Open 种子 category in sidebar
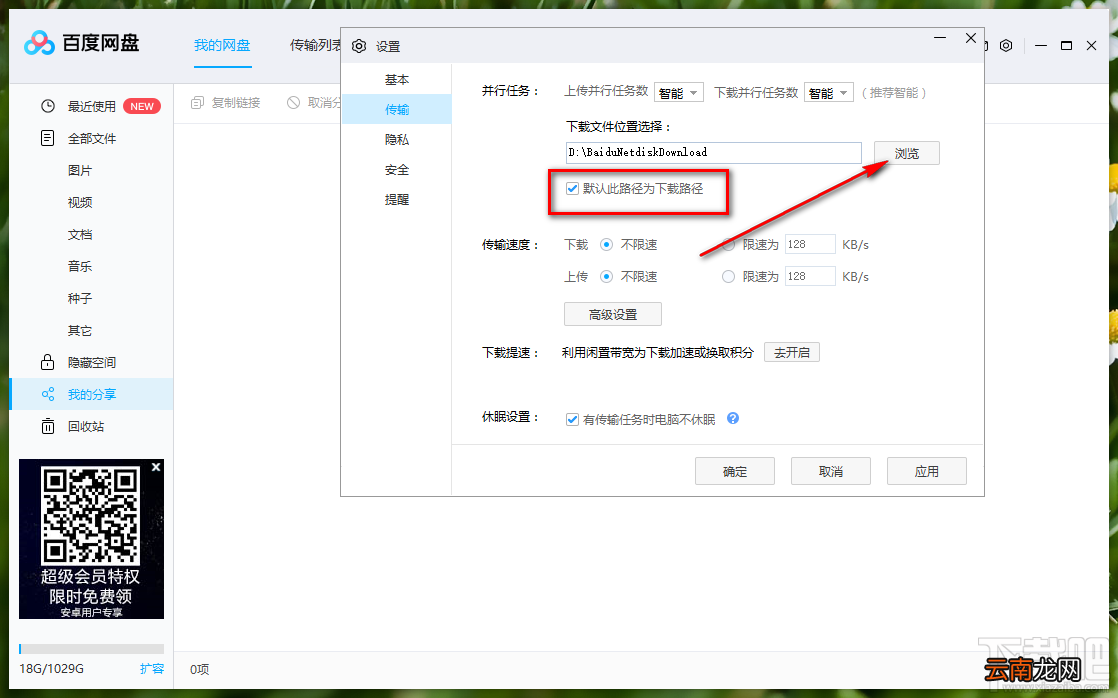 coord(80,298)
